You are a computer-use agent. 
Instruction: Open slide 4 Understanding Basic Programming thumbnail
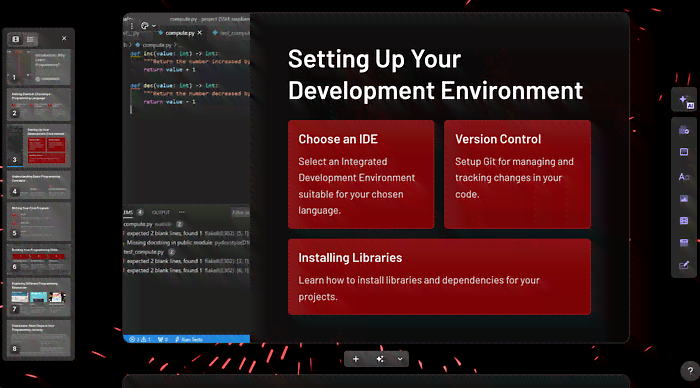[x=39, y=184]
